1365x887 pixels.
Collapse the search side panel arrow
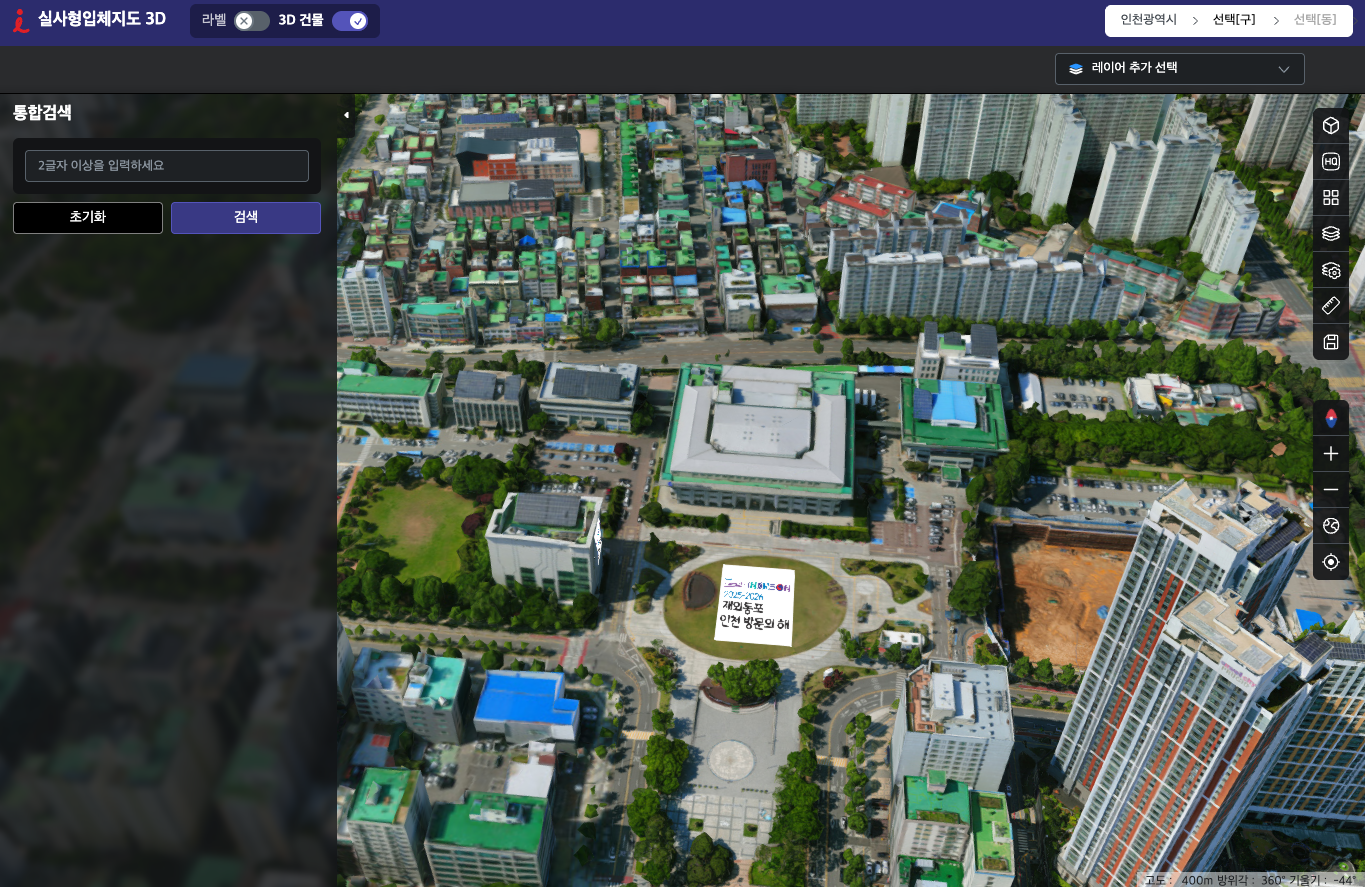click(346, 115)
